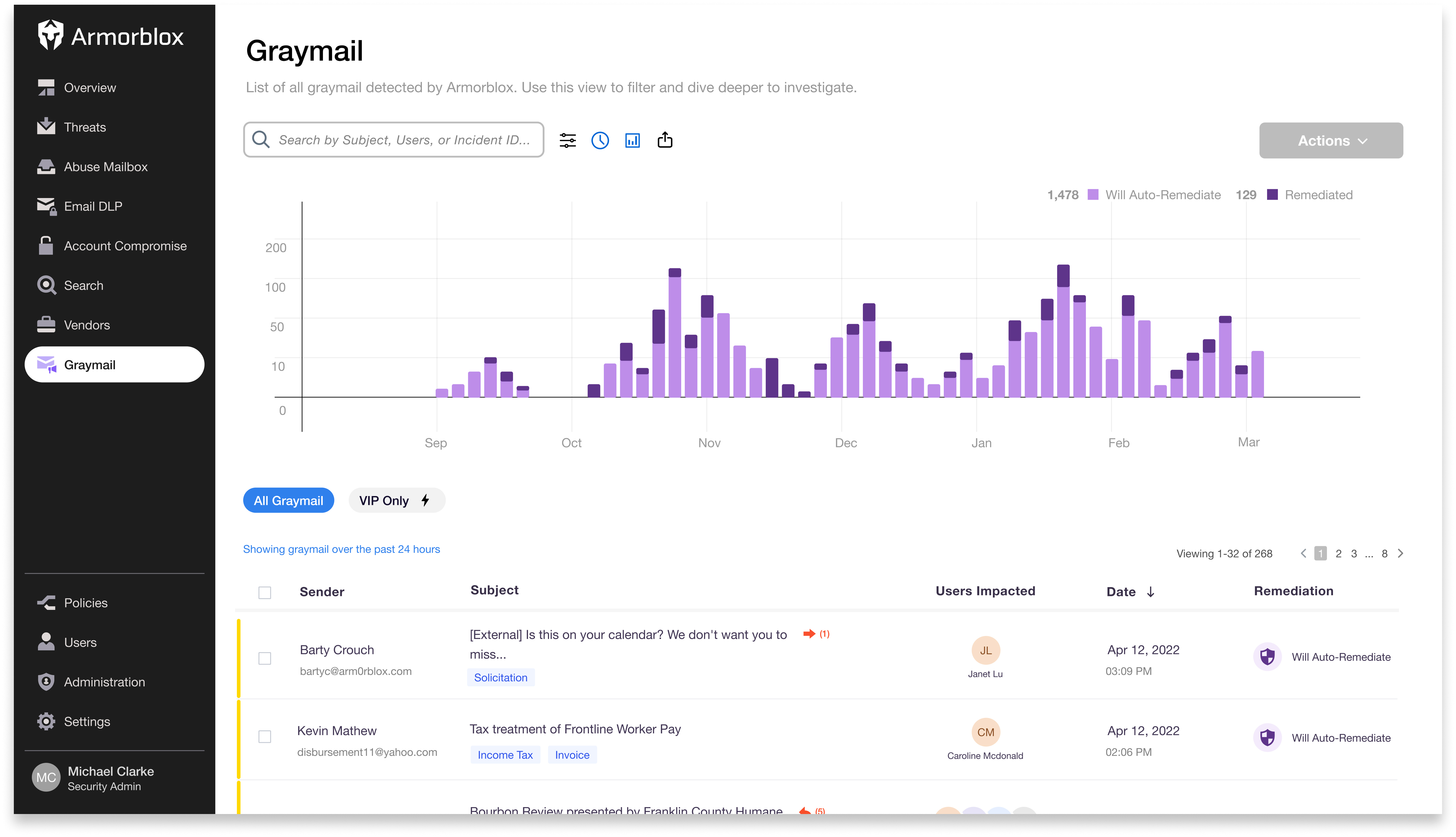Go to Account Compromise section
The image size is (1456, 837).
click(x=125, y=246)
